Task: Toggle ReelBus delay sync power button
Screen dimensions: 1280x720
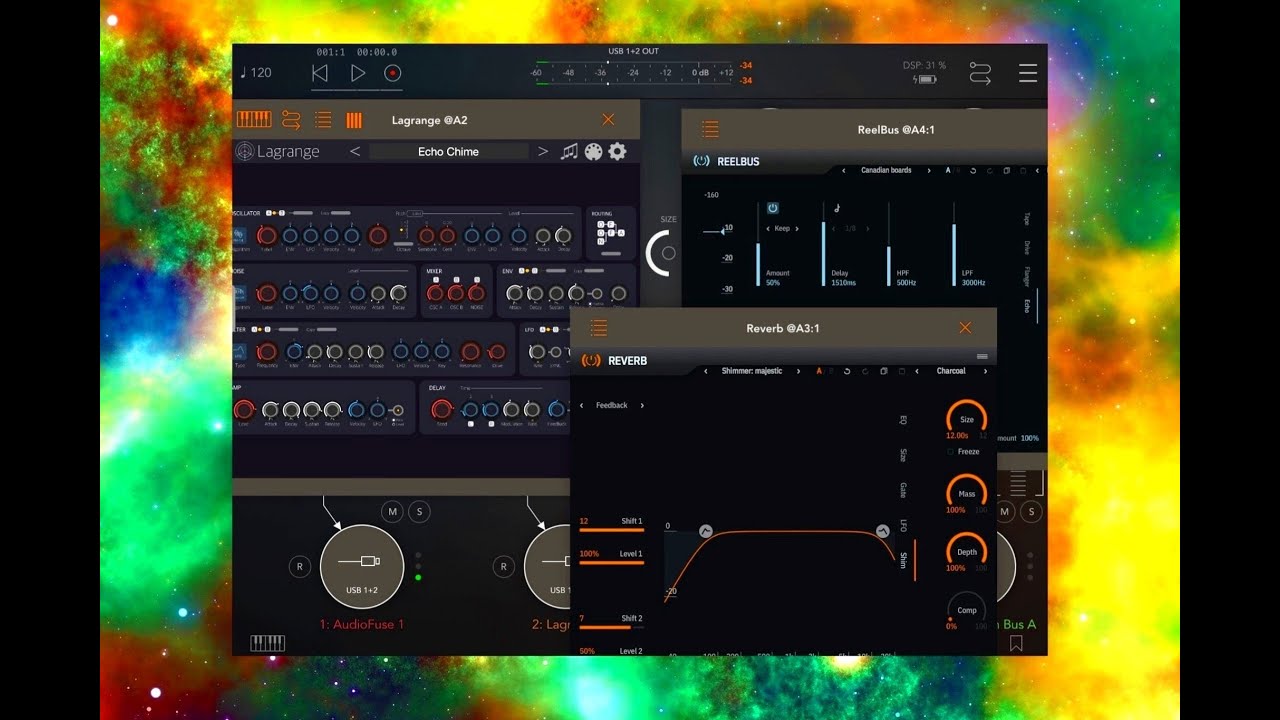Action: pos(773,208)
